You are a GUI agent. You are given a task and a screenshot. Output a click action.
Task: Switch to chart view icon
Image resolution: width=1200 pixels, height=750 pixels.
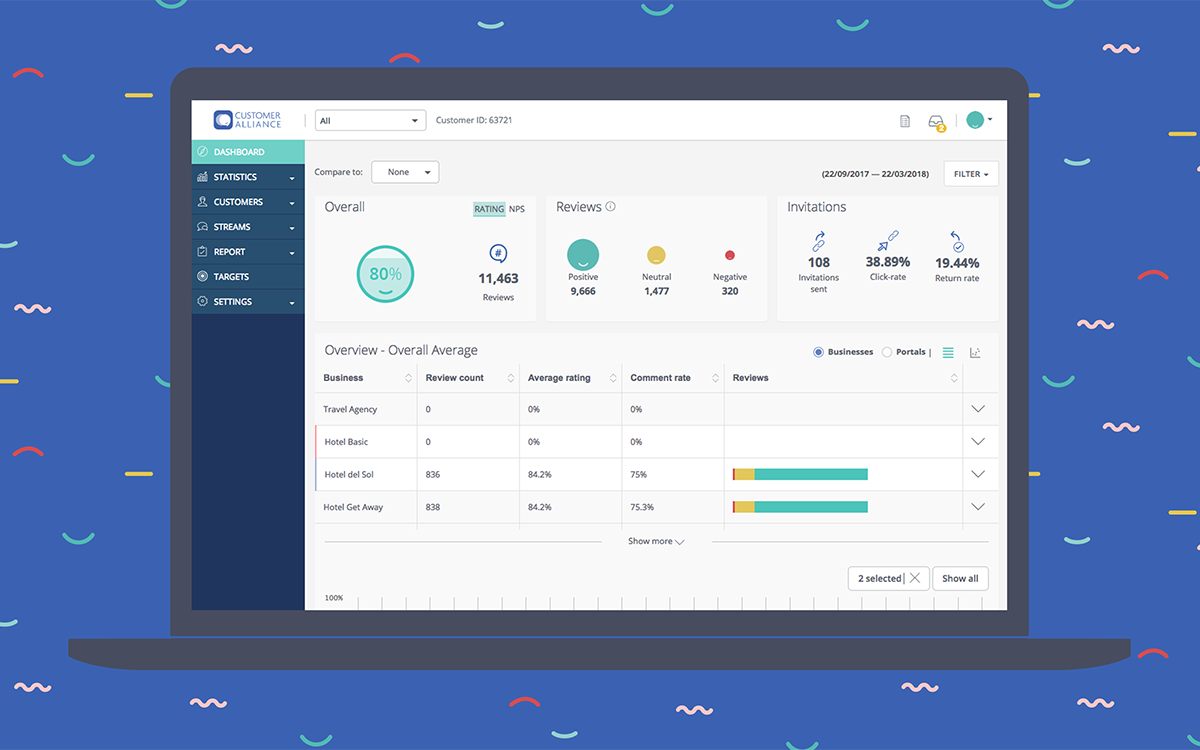pyautogui.click(x=976, y=352)
